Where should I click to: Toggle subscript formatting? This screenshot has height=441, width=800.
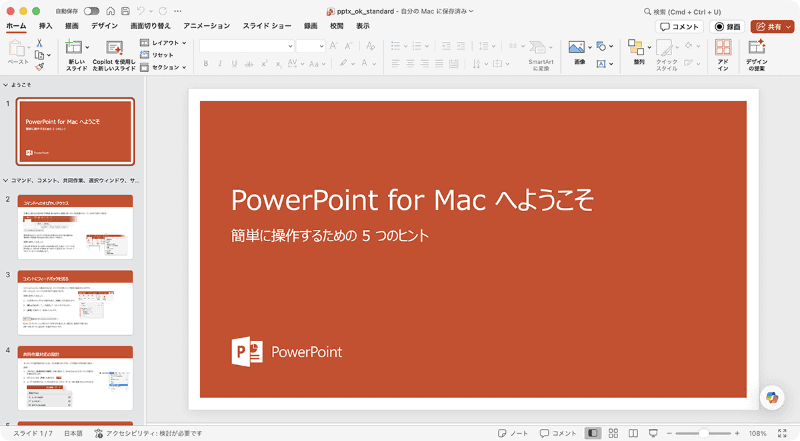point(278,64)
